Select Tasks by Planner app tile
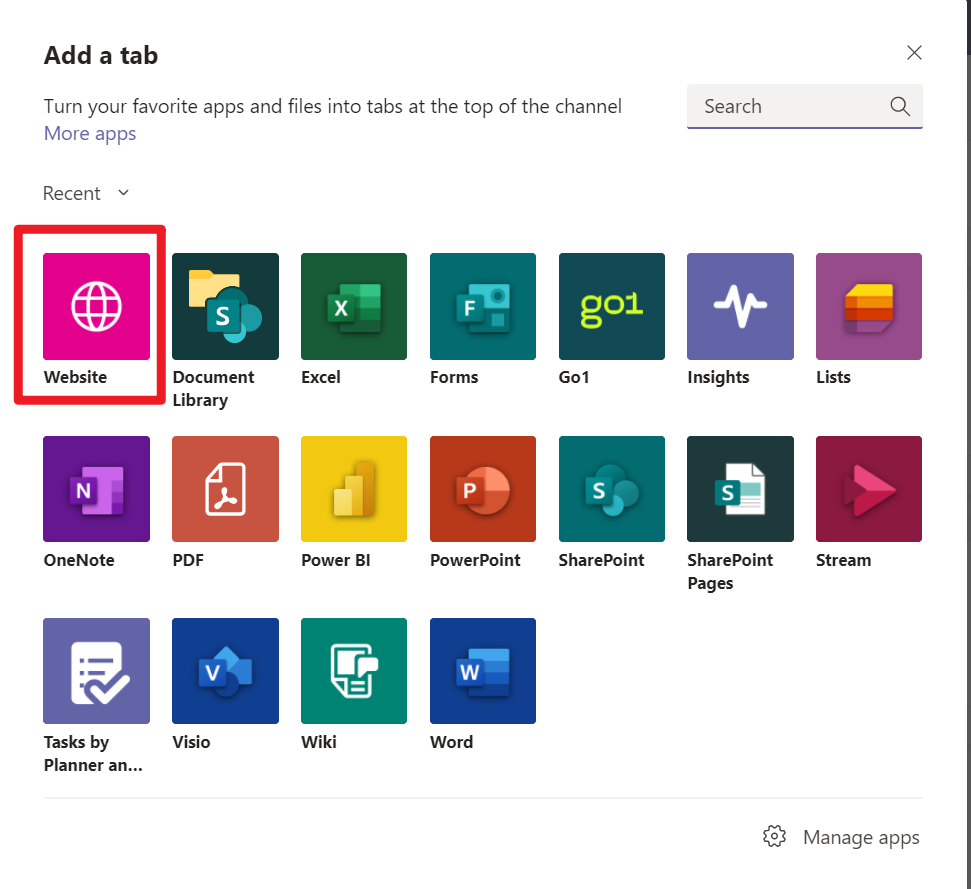This screenshot has width=971, height=889. click(96, 670)
